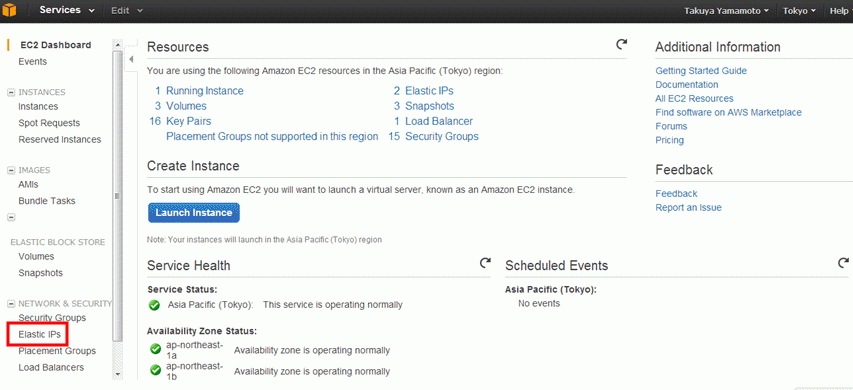Collapse the sidebar using the arrow handle
This screenshot has width=853, height=390.
131,59
